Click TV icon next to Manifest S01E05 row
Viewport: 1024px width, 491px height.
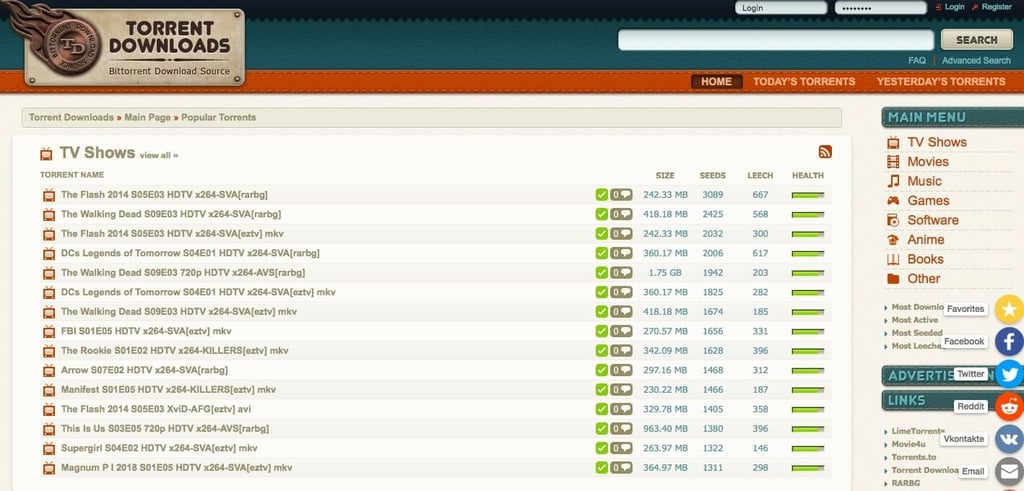pyautogui.click(x=49, y=390)
